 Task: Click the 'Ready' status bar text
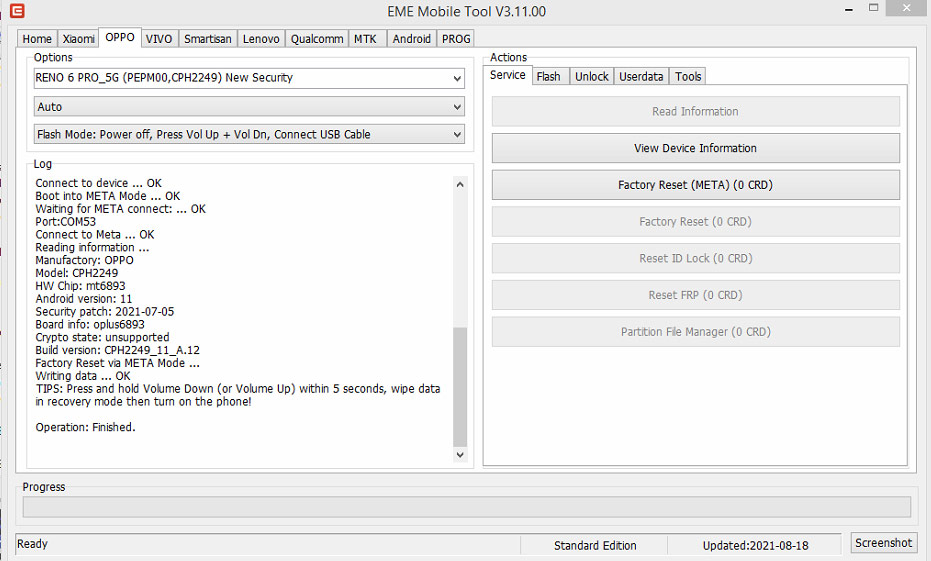(x=32, y=544)
